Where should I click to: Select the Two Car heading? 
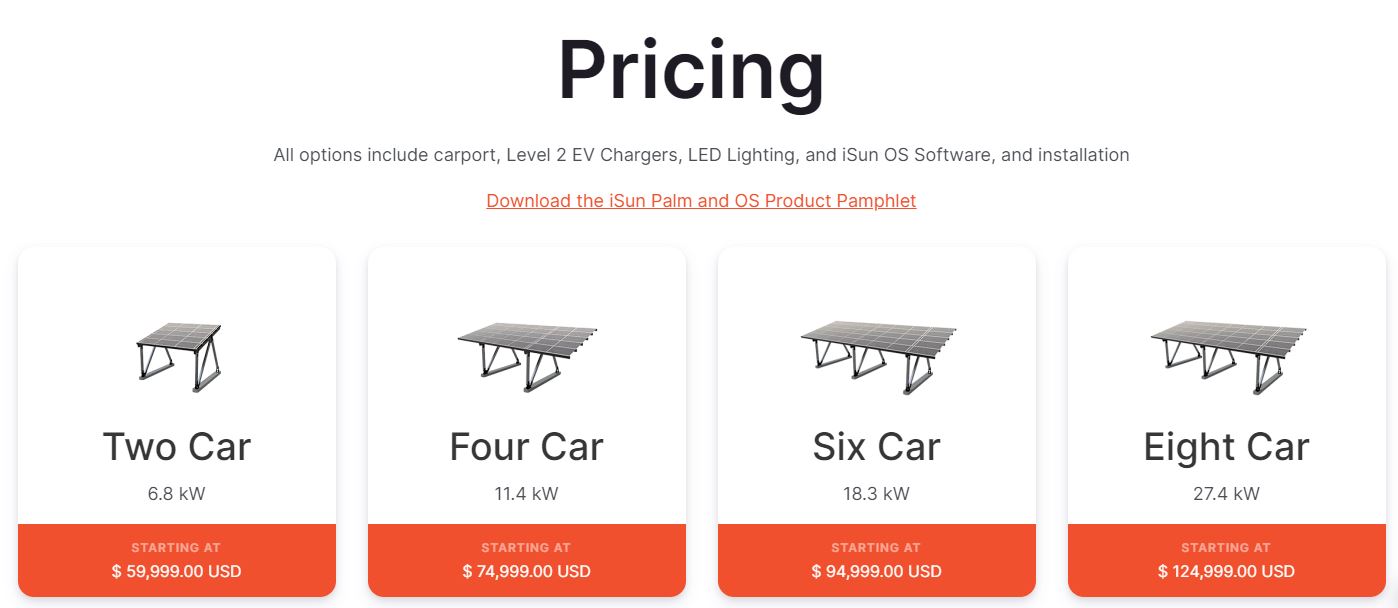pos(177,446)
